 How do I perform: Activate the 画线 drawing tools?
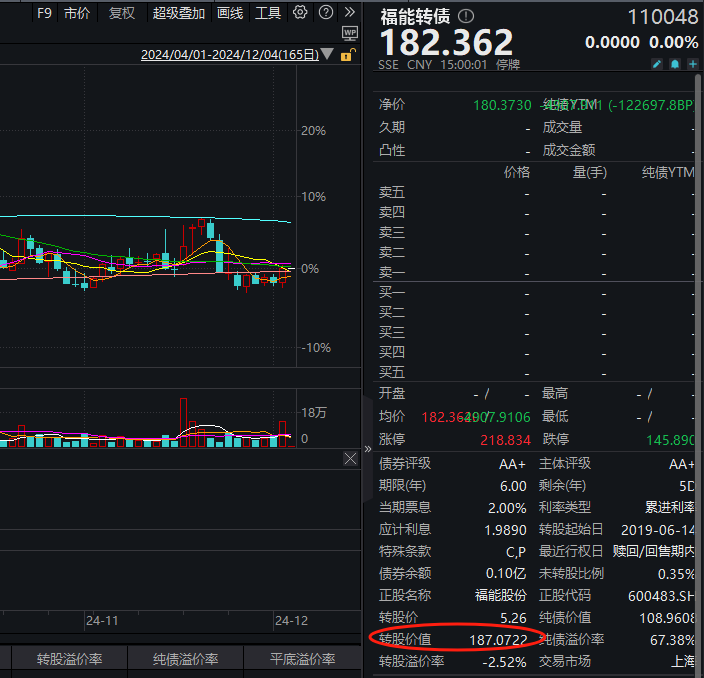point(230,13)
